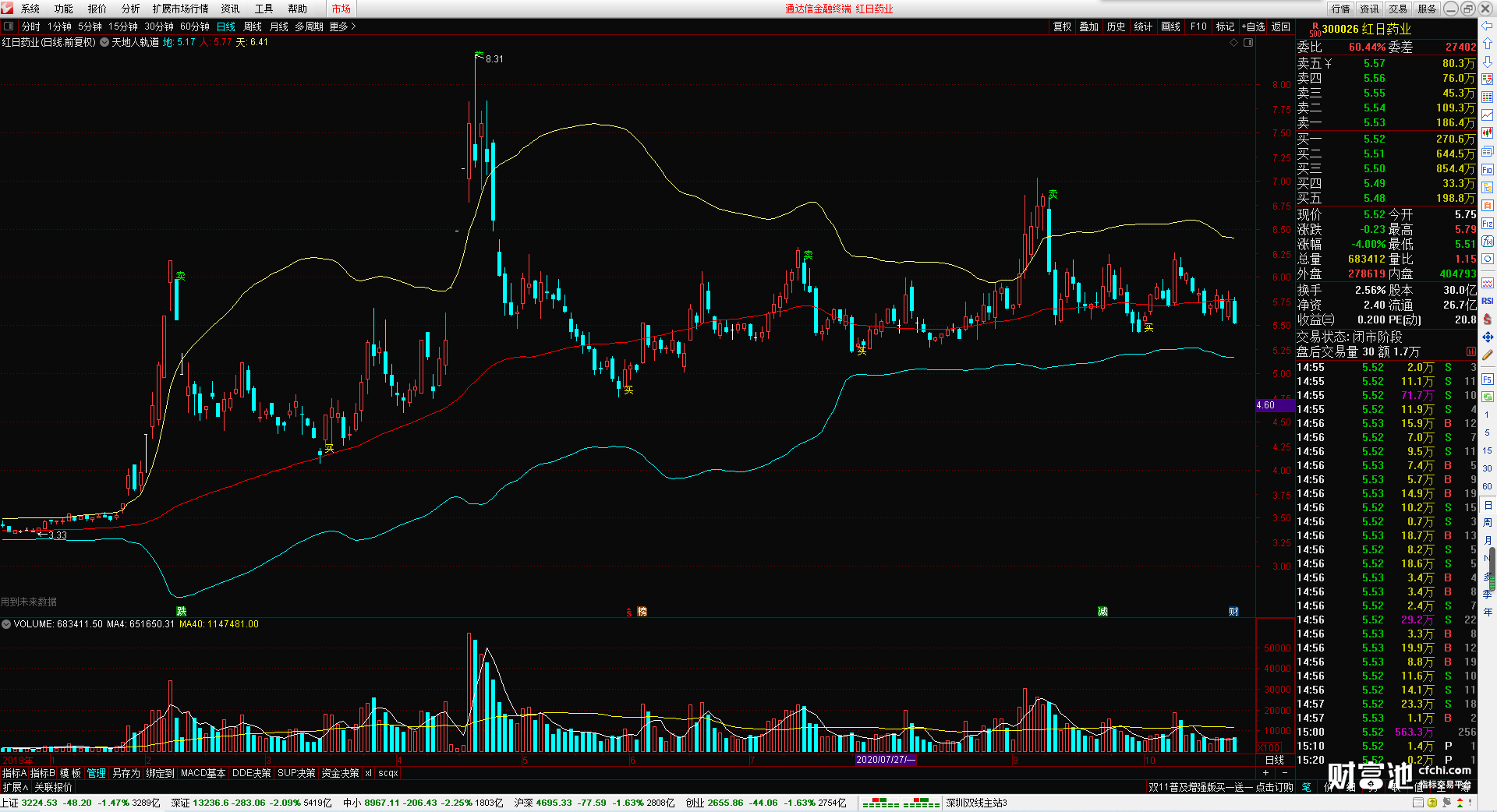Click the F10 company info sidebar icon
This screenshot has width=1497, height=812.
pos(1487,170)
